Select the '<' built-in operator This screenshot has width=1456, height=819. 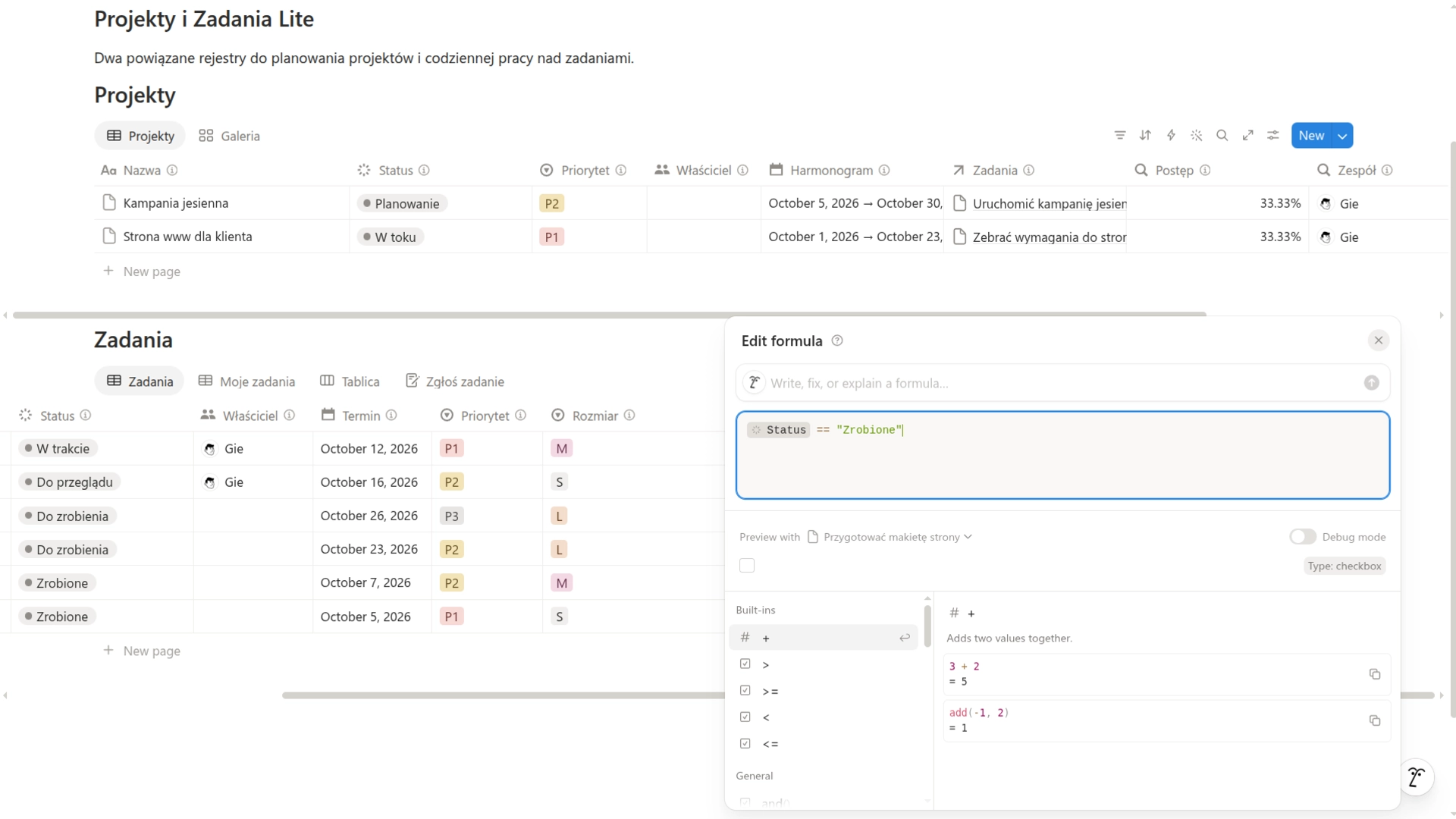click(824, 717)
